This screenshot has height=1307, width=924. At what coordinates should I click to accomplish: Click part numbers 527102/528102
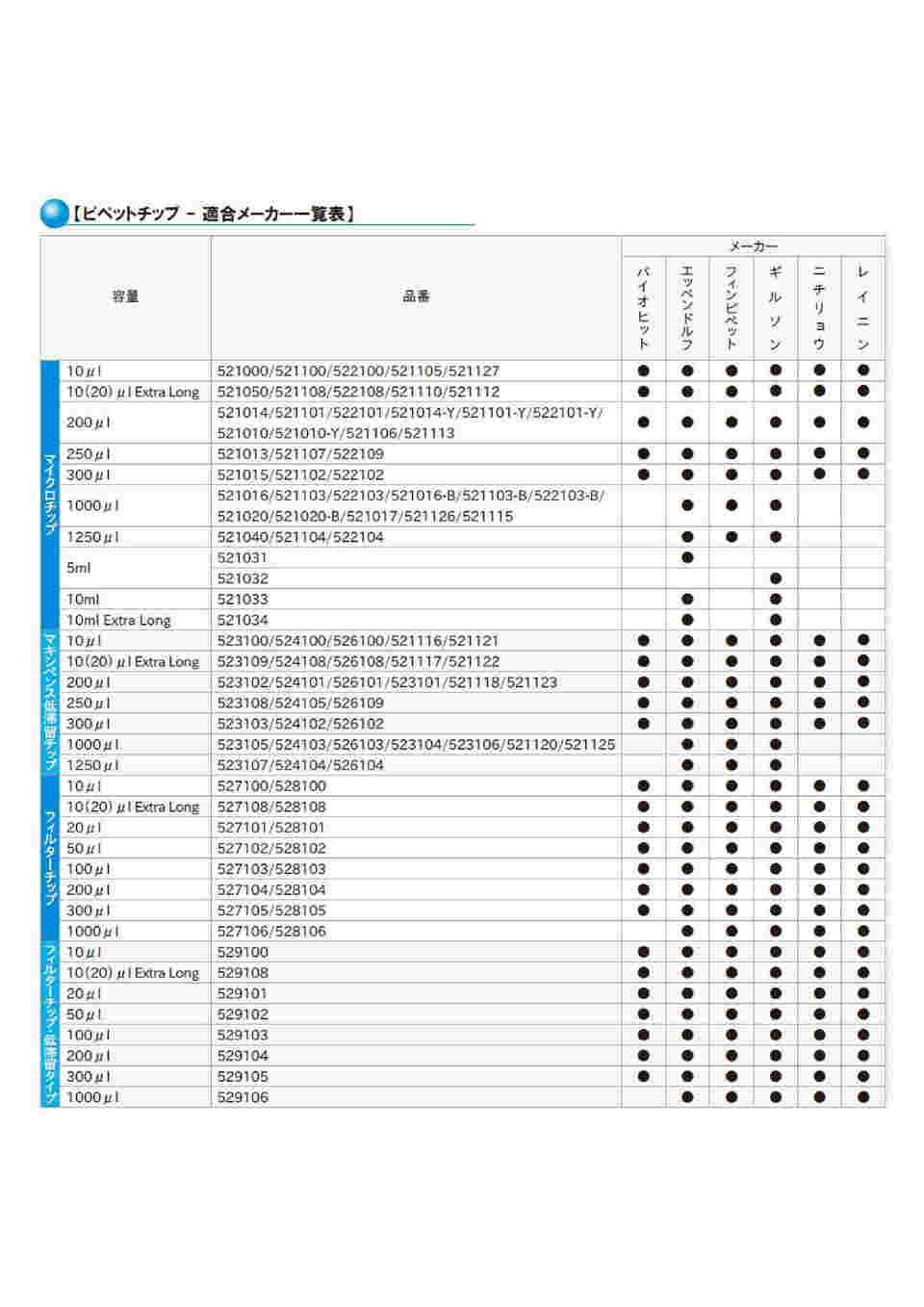(x=271, y=848)
